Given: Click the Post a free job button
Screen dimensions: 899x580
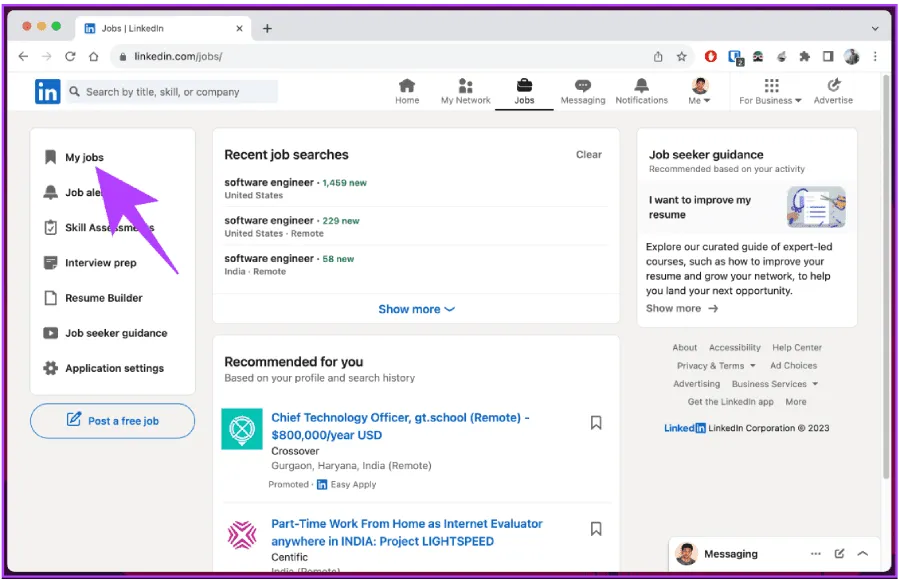Looking at the screenshot, I should click(112, 421).
